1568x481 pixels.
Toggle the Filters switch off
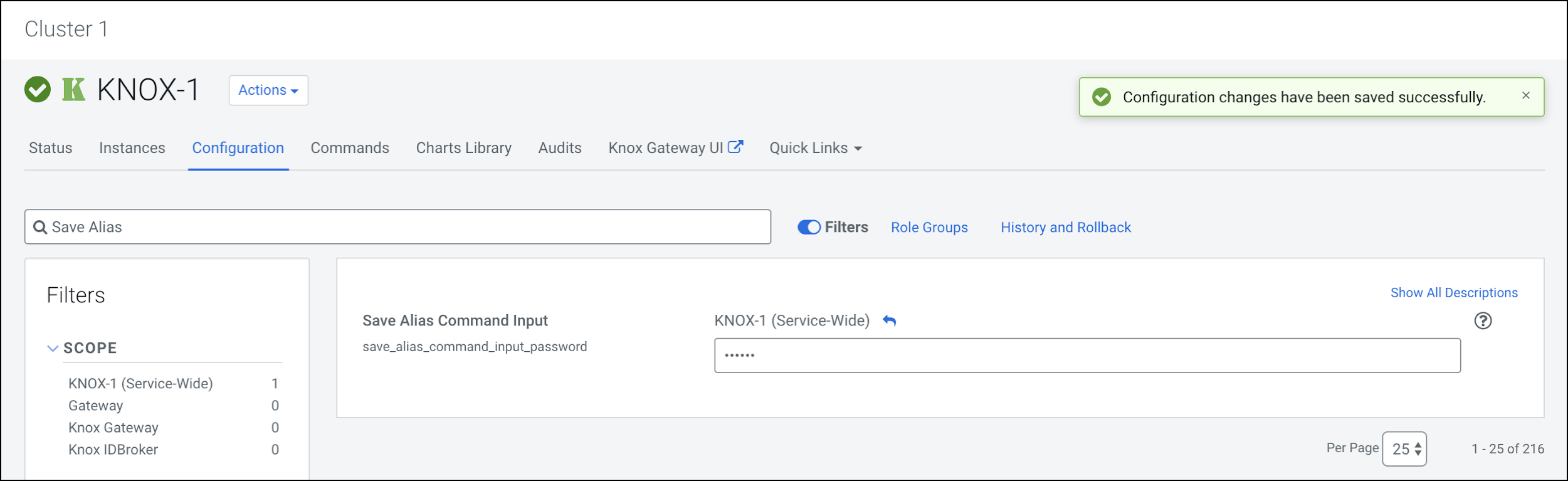click(x=808, y=228)
